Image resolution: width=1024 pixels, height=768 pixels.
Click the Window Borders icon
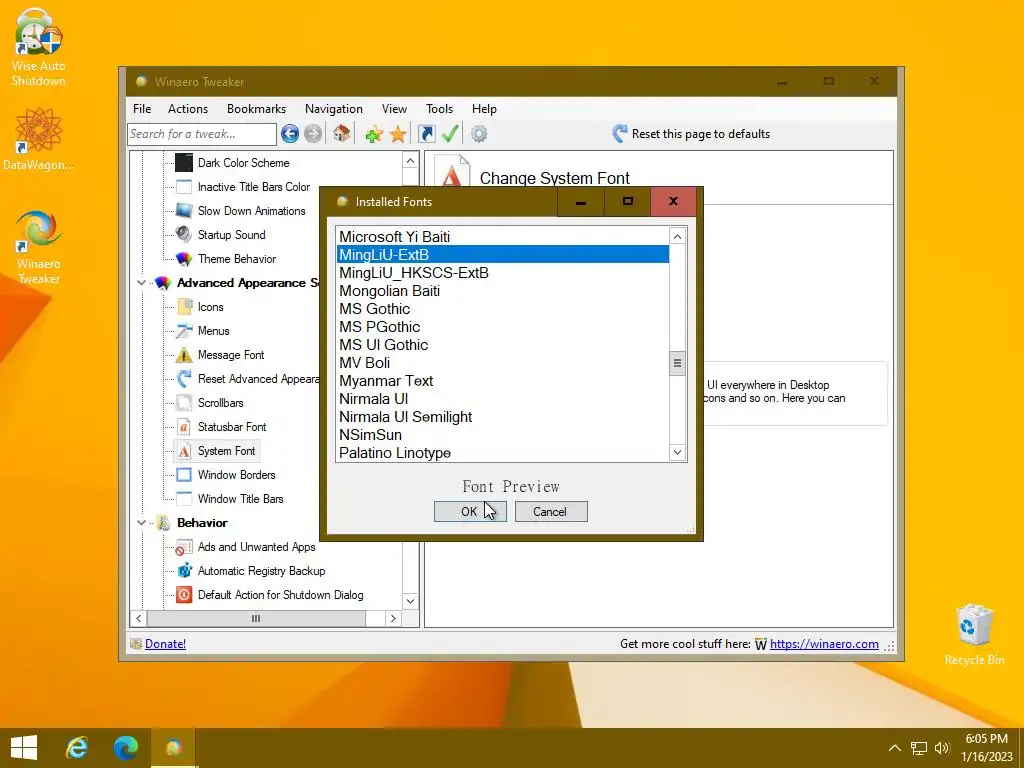coord(184,475)
